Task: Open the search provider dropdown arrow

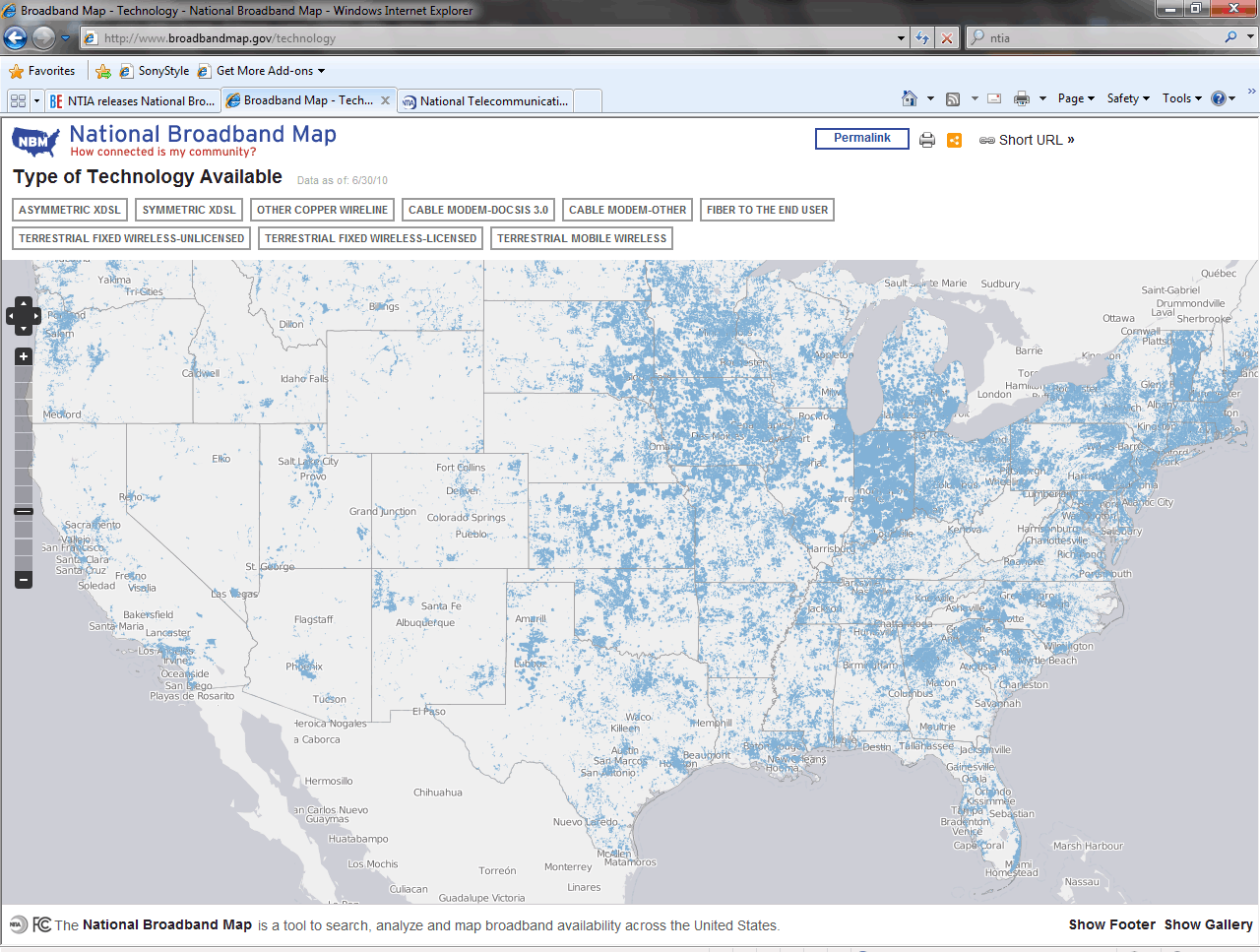Action: (x=1251, y=37)
